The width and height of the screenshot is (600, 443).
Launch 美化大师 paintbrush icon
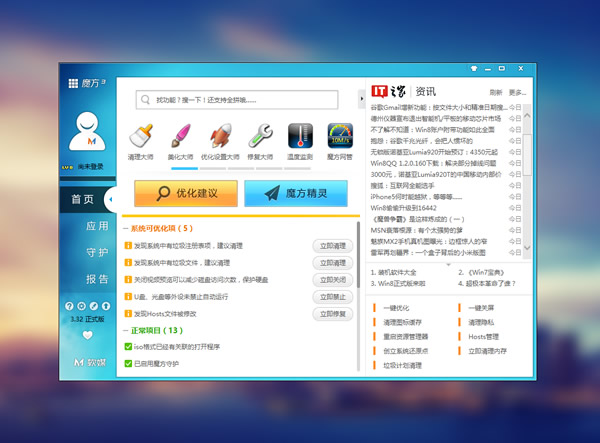(180, 136)
